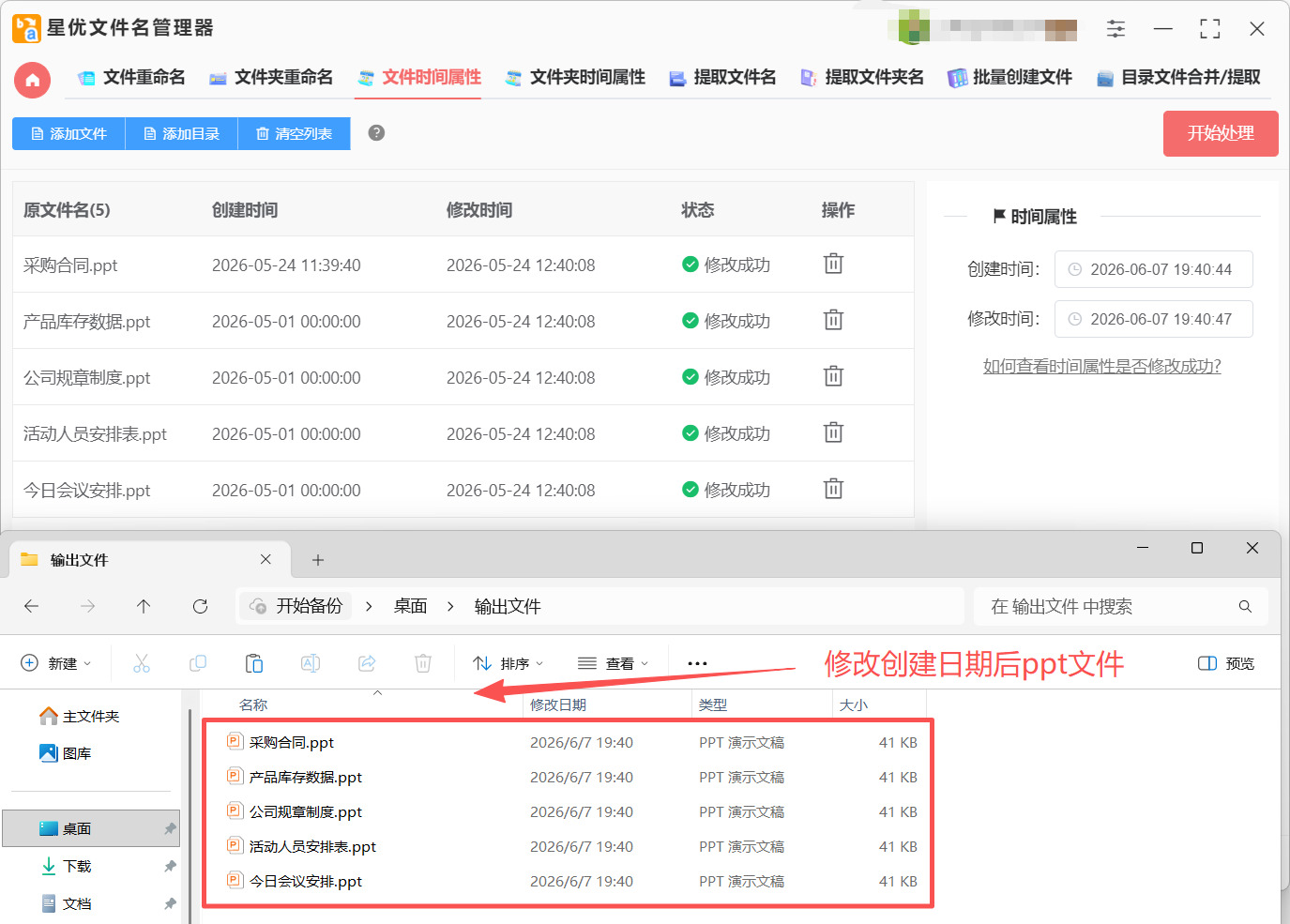1290x924 pixels.
Task: Open the 文件重命名 tab
Action: click(131, 78)
